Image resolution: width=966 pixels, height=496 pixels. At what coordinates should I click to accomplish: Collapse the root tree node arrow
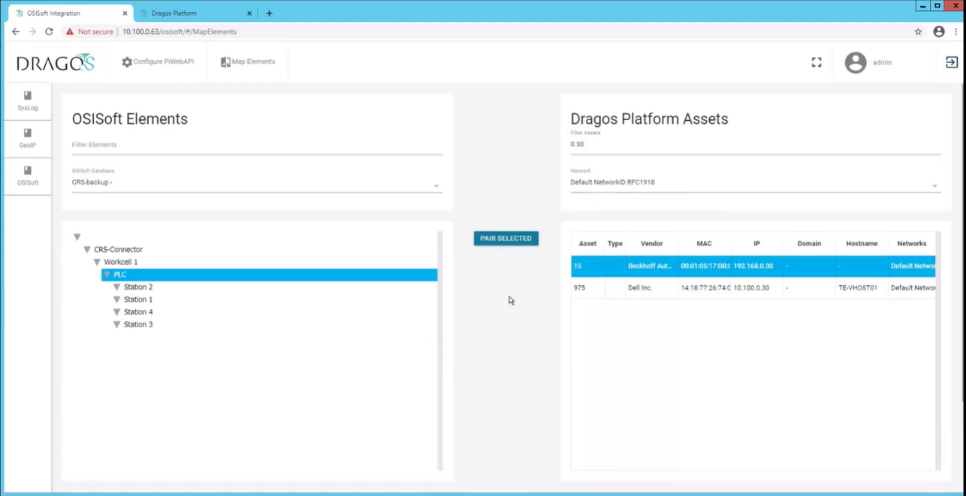point(77,237)
